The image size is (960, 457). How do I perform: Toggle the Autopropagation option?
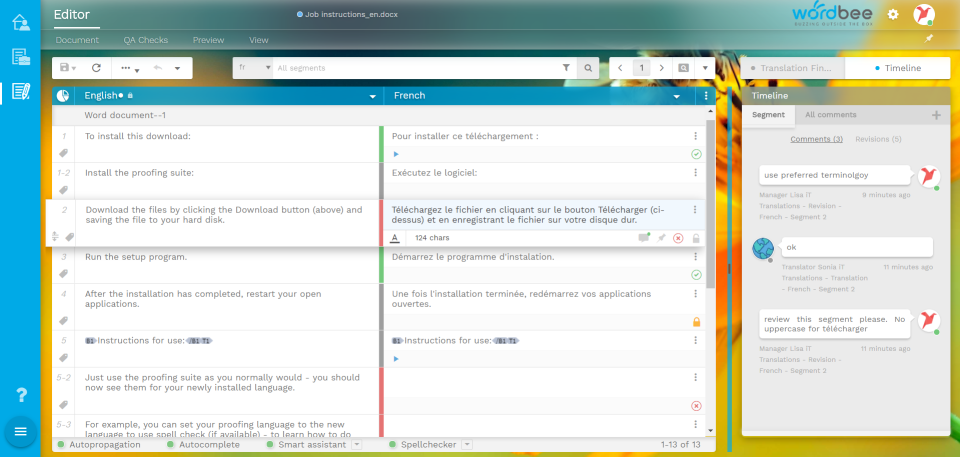[x=99, y=444]
